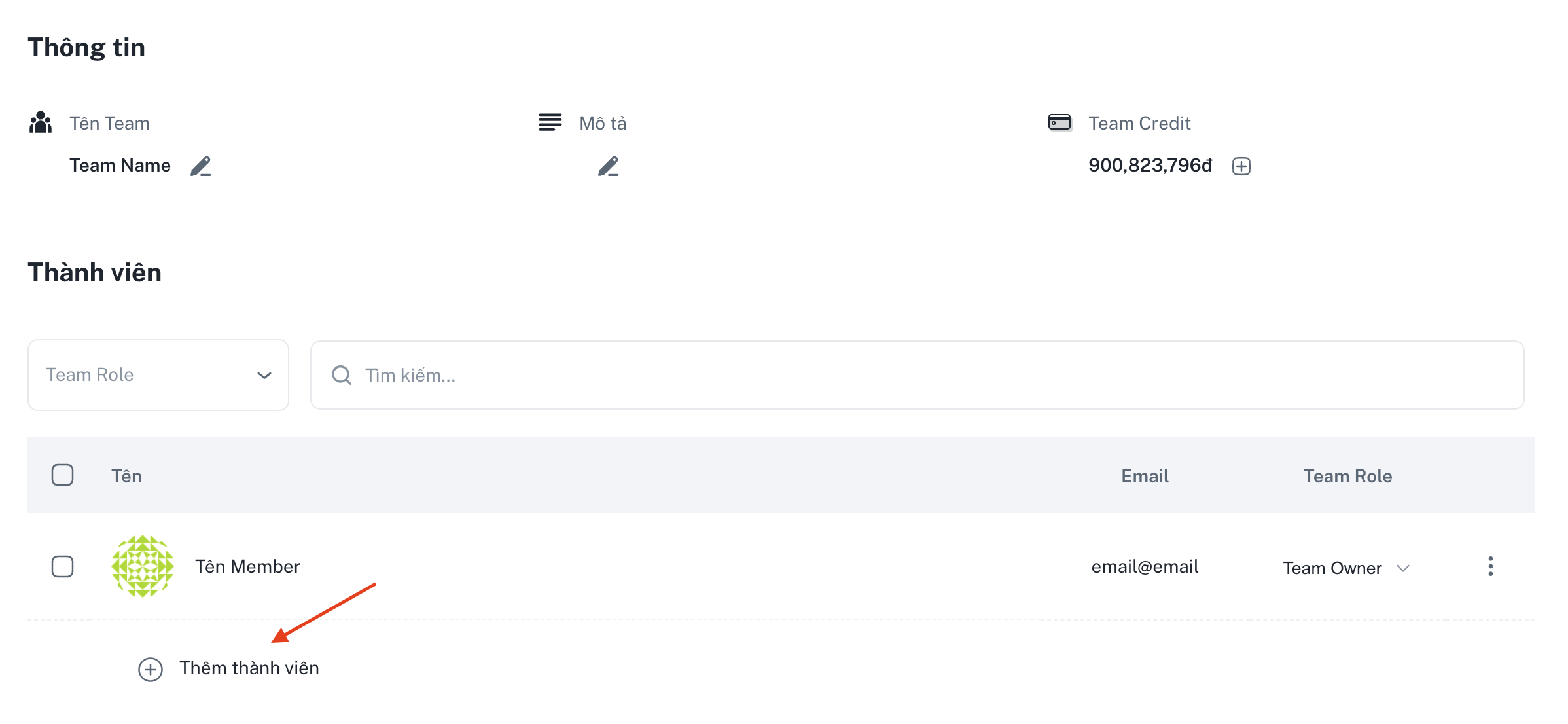Click the search magnifier icon
Screen dimensions: 1568x724
click(x=341, y=375)
